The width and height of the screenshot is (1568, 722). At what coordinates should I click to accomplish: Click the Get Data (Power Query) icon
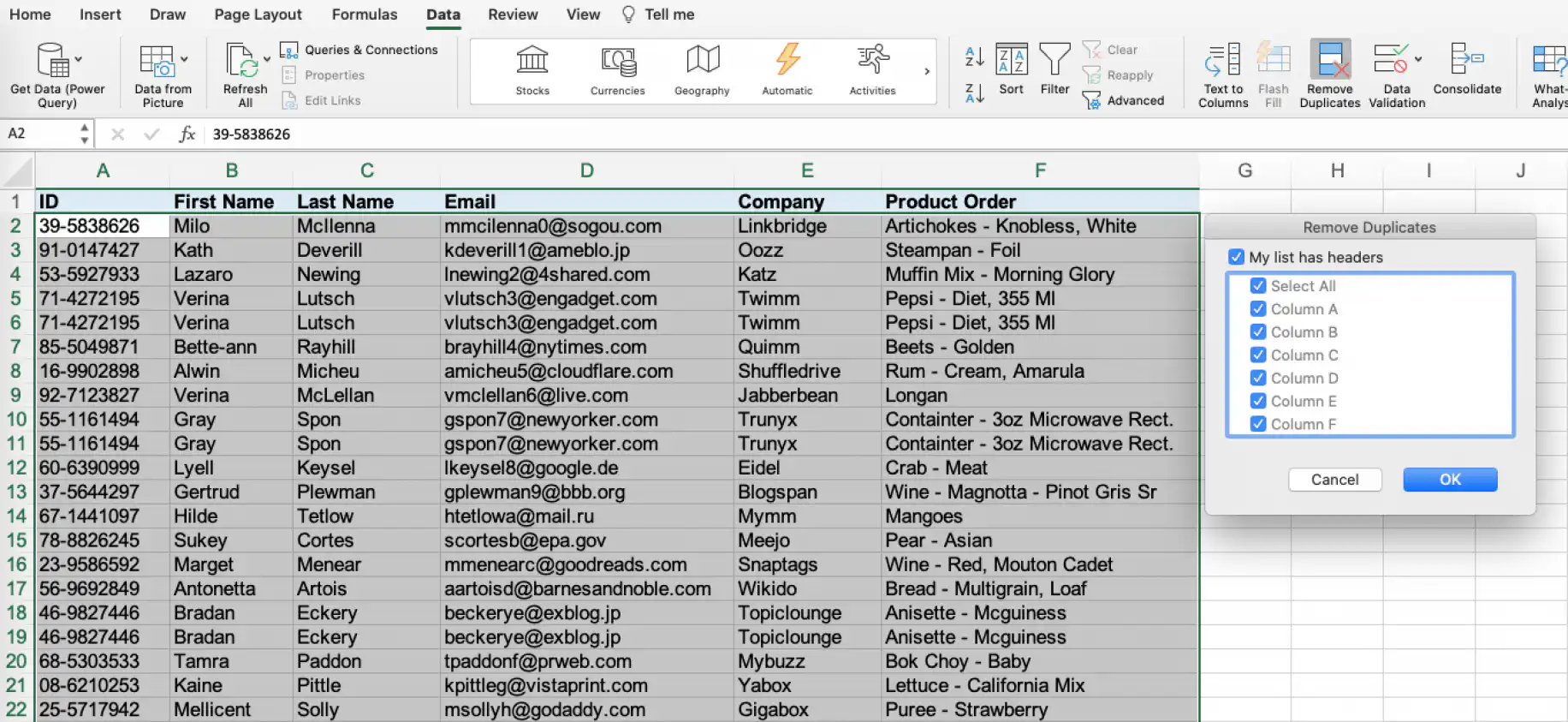coord(53,60)
